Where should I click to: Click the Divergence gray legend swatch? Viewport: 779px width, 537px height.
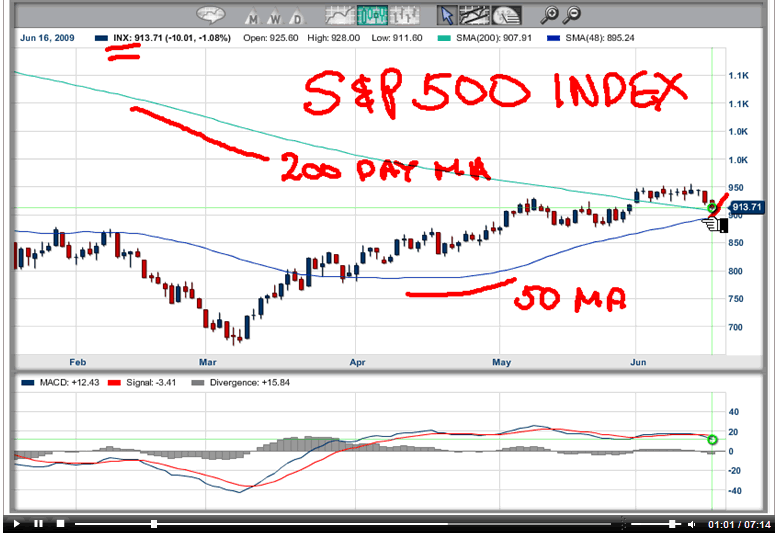pos(198,383)
